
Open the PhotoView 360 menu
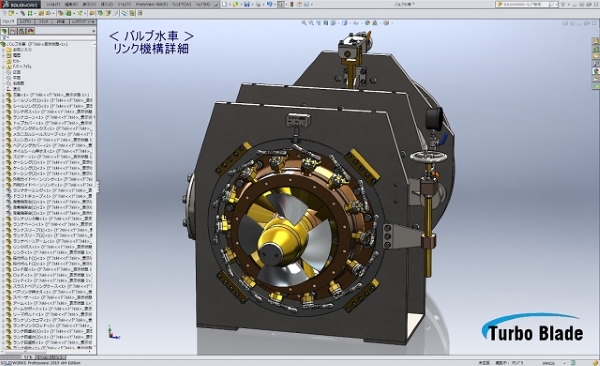151,4
